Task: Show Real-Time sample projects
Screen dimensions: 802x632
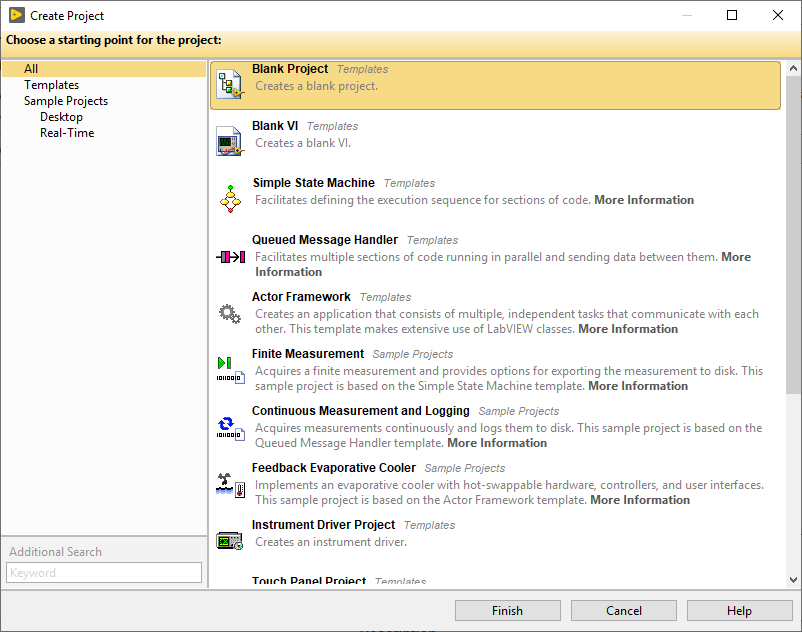Action: click(x=67, y=133)
